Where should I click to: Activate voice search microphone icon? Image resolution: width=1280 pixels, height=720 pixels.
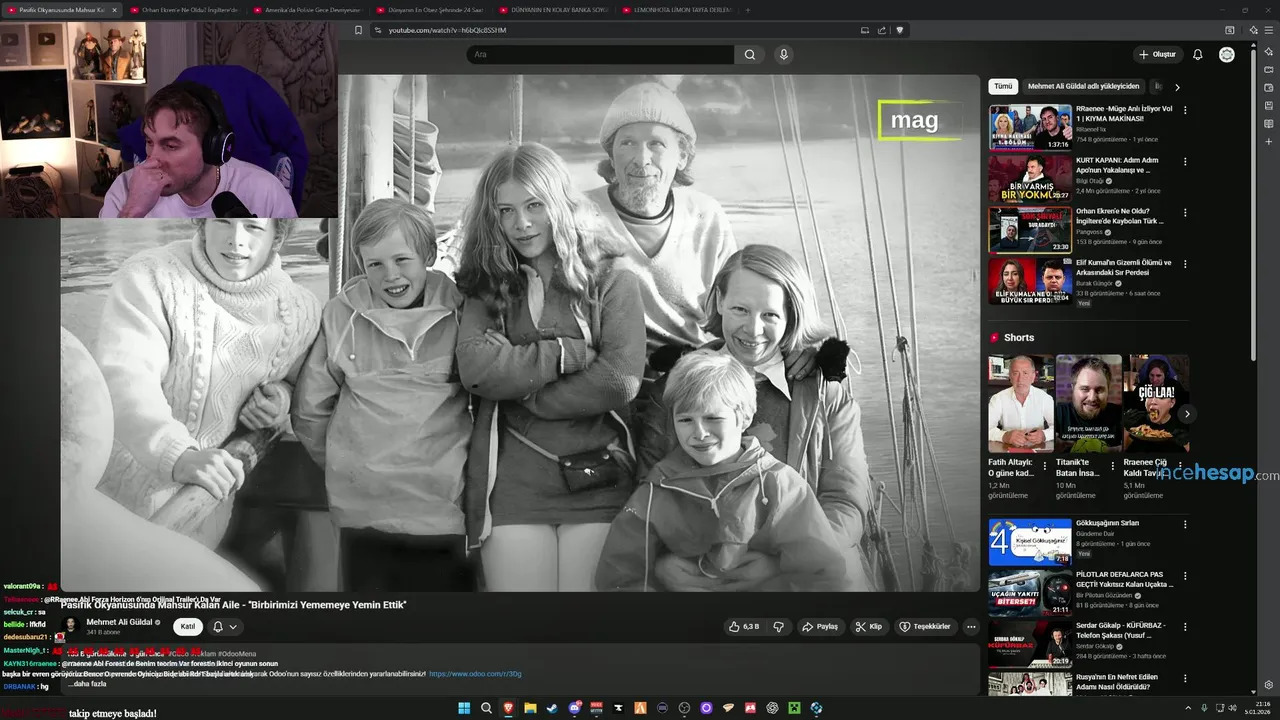click(x=784, y=55)
